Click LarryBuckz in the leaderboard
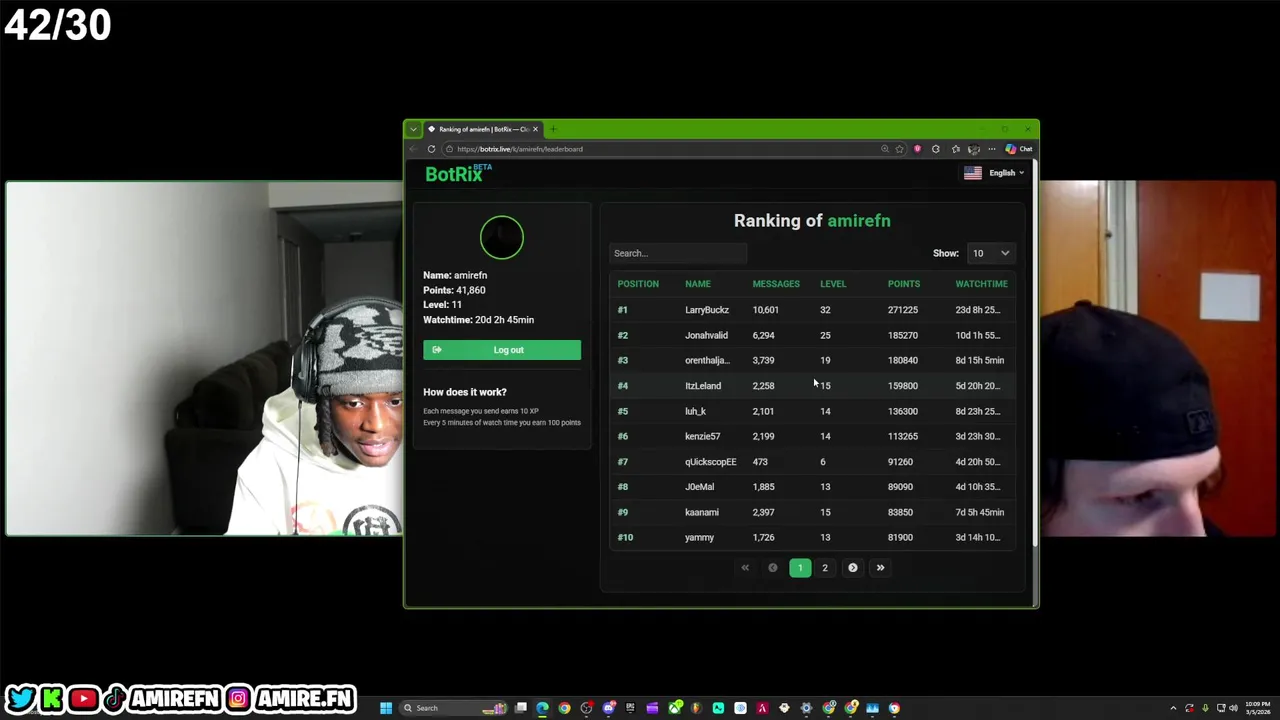Image resolution: width=1280 pixels, height=720 pixels. pos(707,310)
